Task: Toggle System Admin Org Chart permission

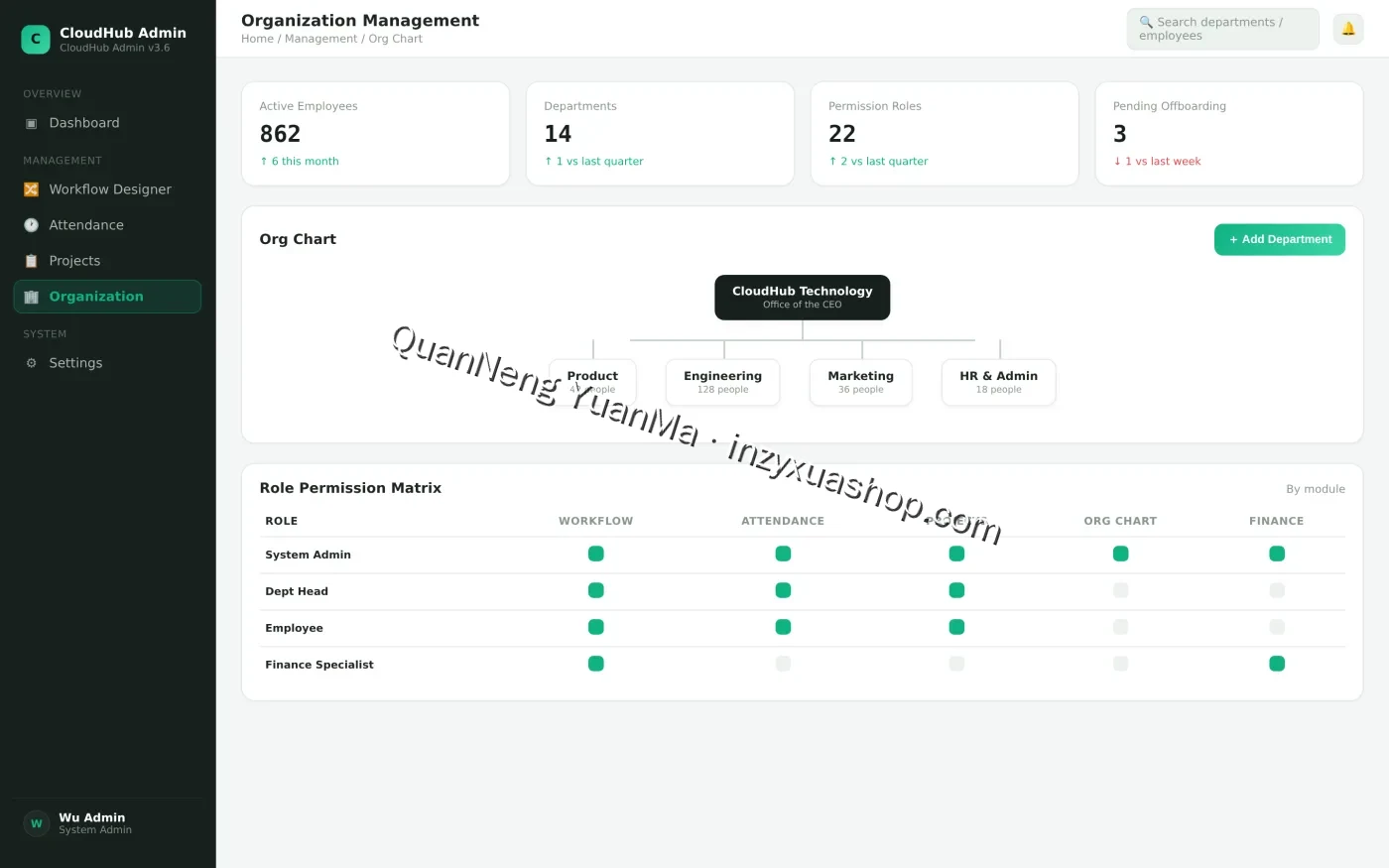Action: point(1120,554)
